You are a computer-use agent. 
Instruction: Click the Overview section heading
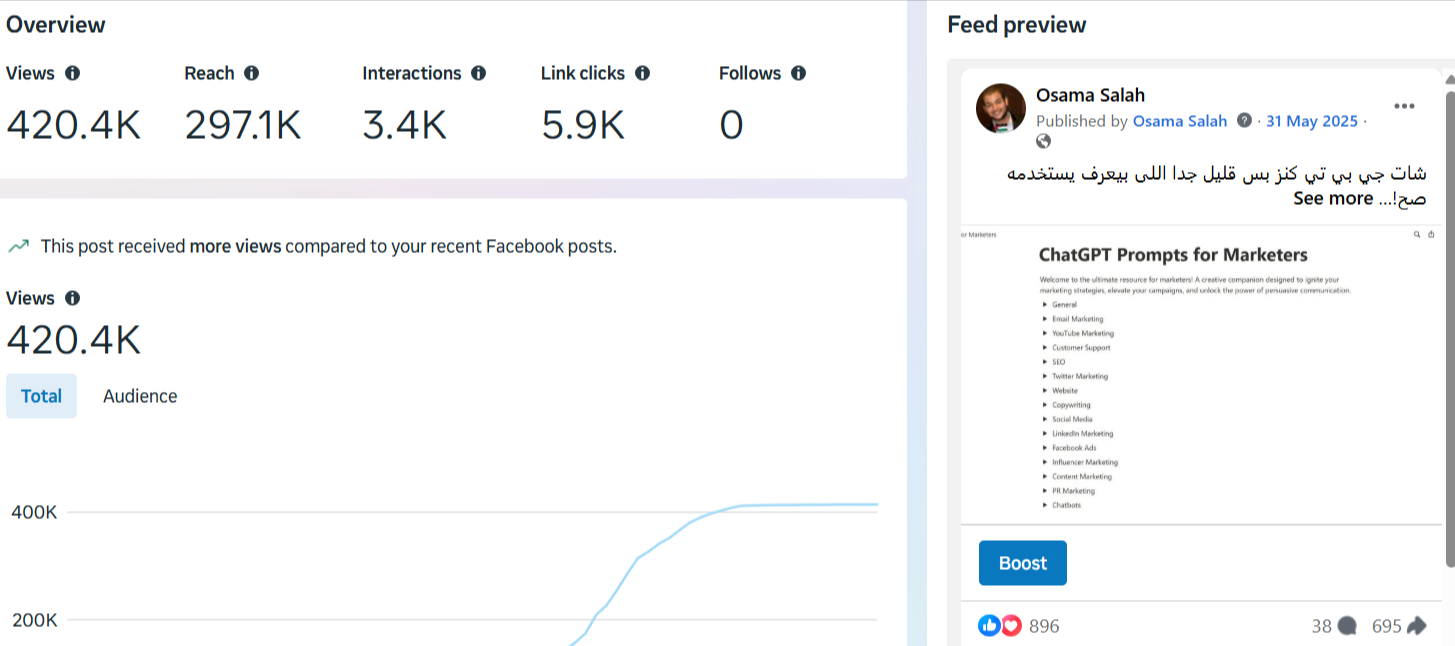pyautogui.click(x=56, y=25)
